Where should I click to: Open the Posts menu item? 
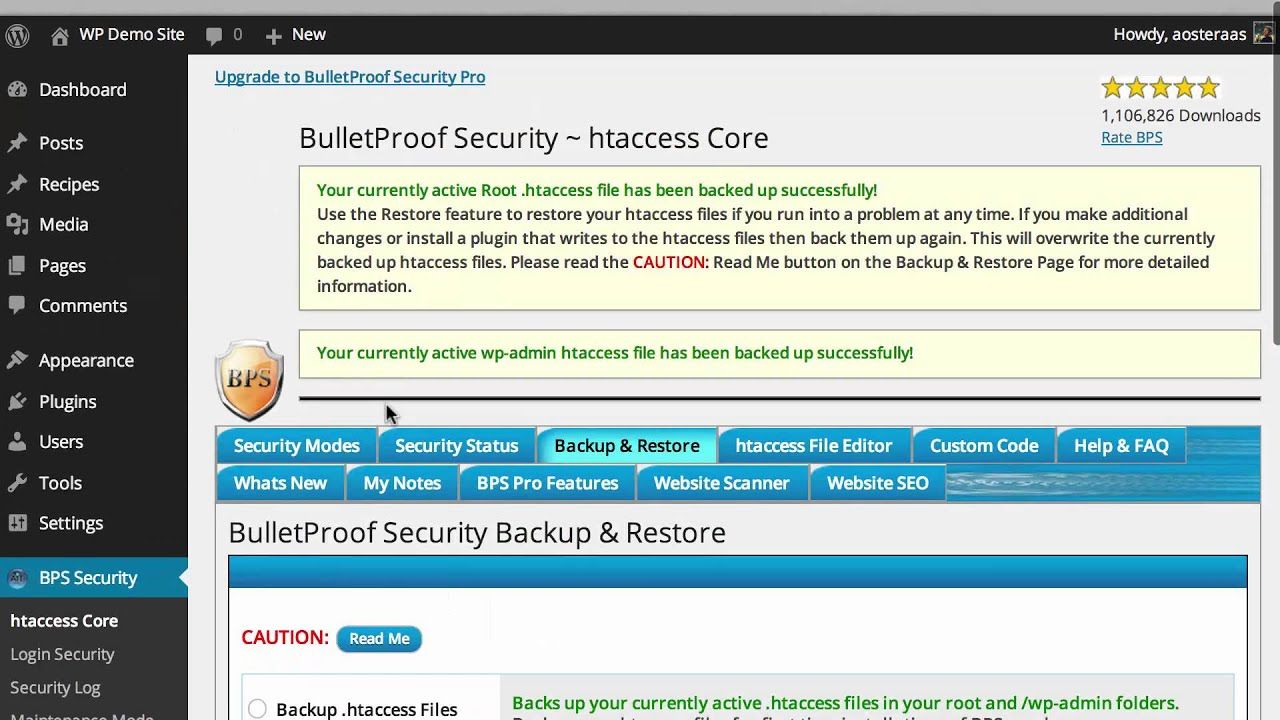click(x=61, y=143)
